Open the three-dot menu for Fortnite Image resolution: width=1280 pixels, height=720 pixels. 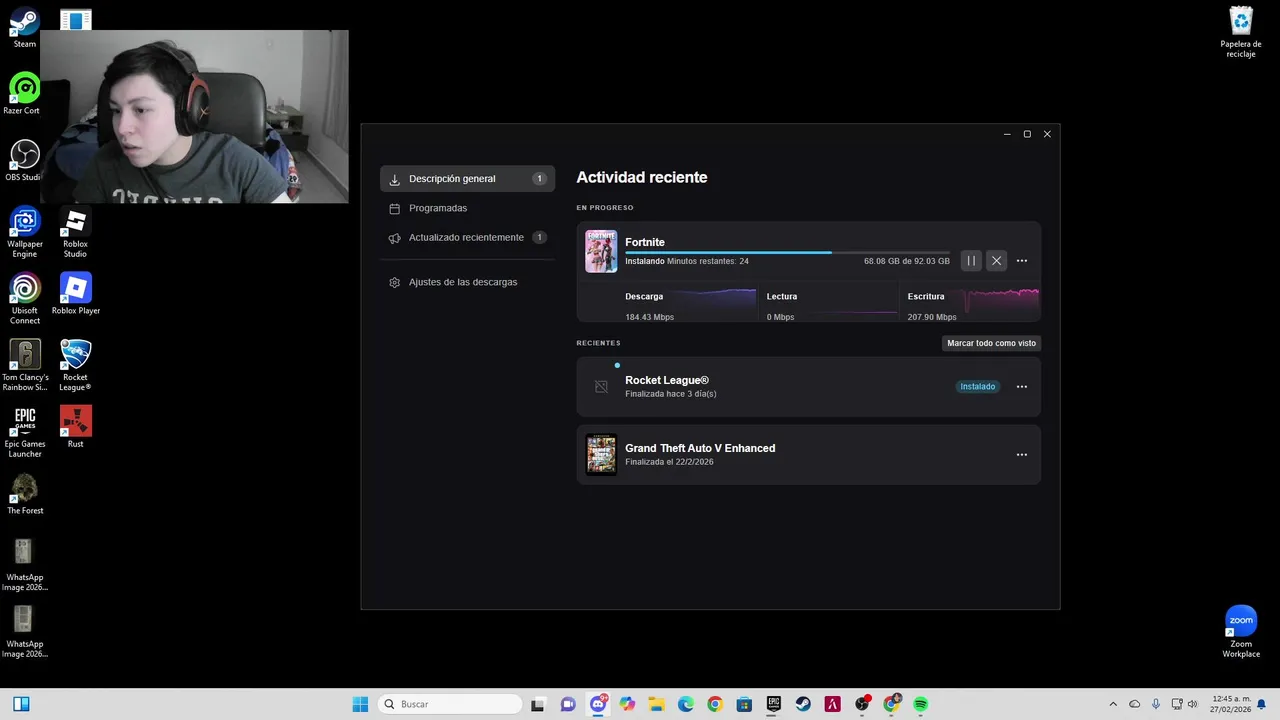(x=1021, y=261)
